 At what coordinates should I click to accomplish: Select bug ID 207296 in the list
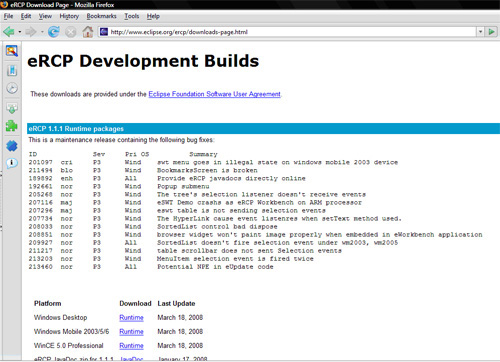40,211
